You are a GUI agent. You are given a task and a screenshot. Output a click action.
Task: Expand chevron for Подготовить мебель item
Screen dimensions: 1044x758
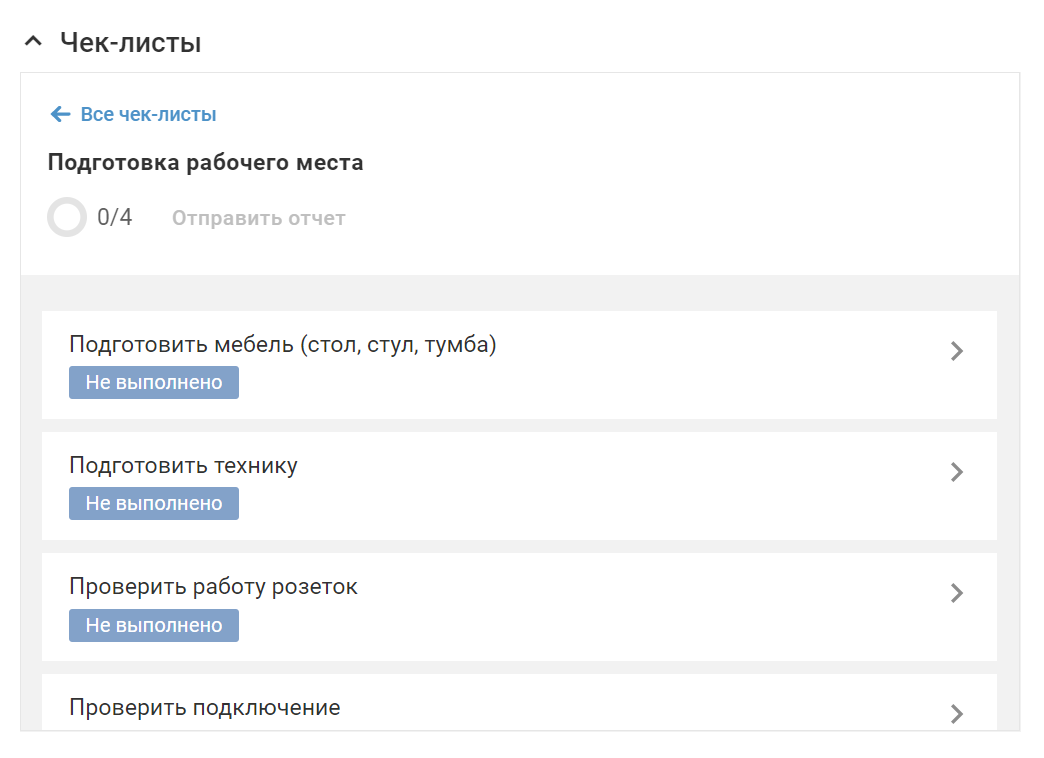pyautogui.click(x=957, y=351)
